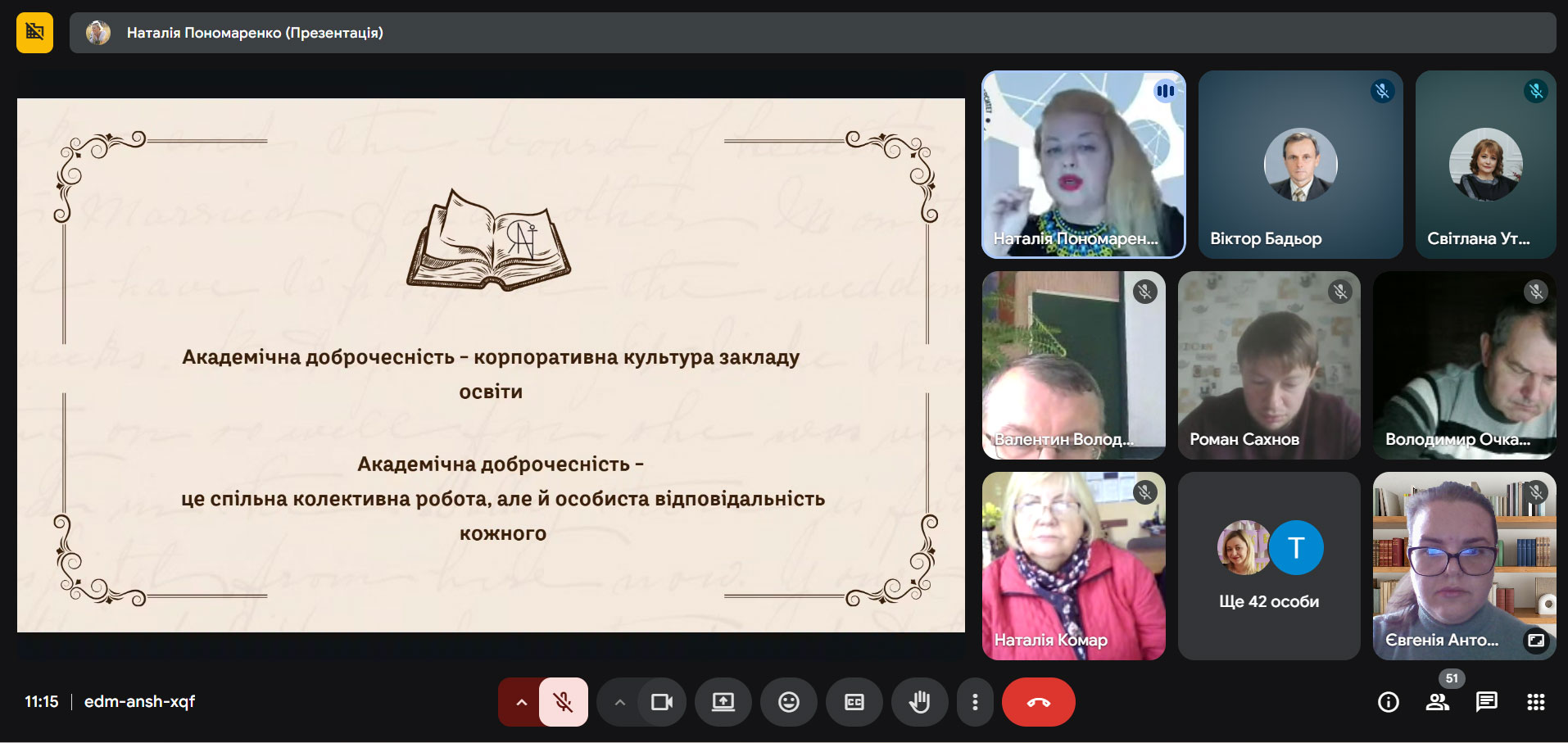Click the end call red button
Image resolution: width=1568 pixels, height=743 pixels.
(x=1038, y=702)
